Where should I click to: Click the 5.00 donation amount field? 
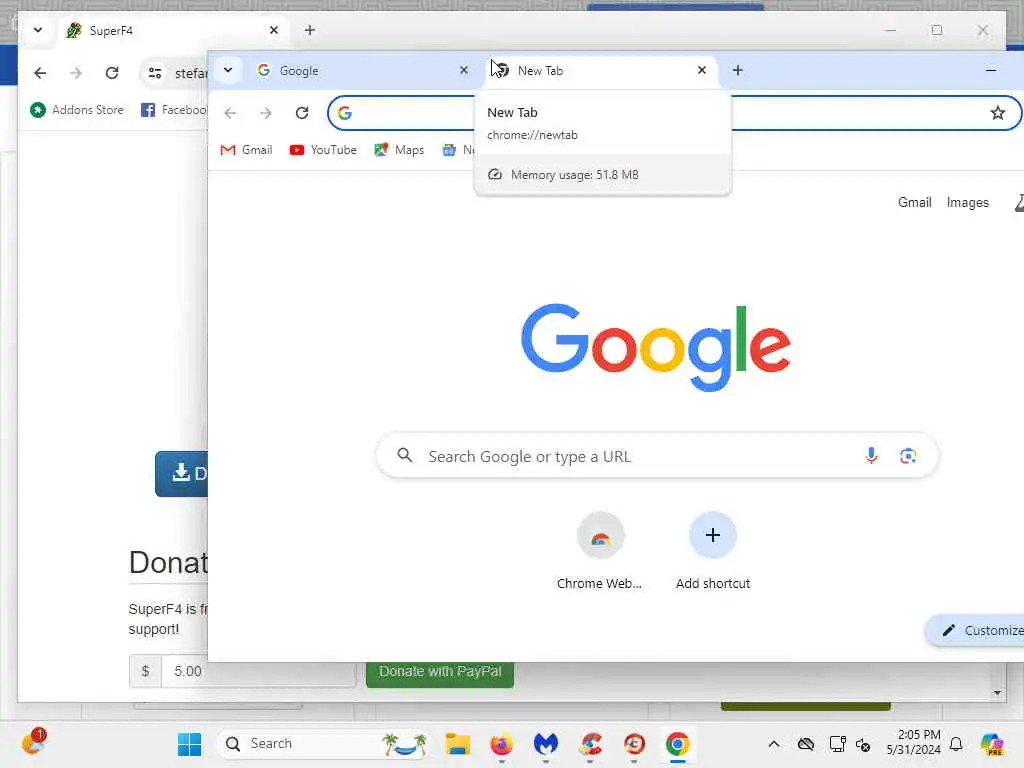[x=258, y=671]
